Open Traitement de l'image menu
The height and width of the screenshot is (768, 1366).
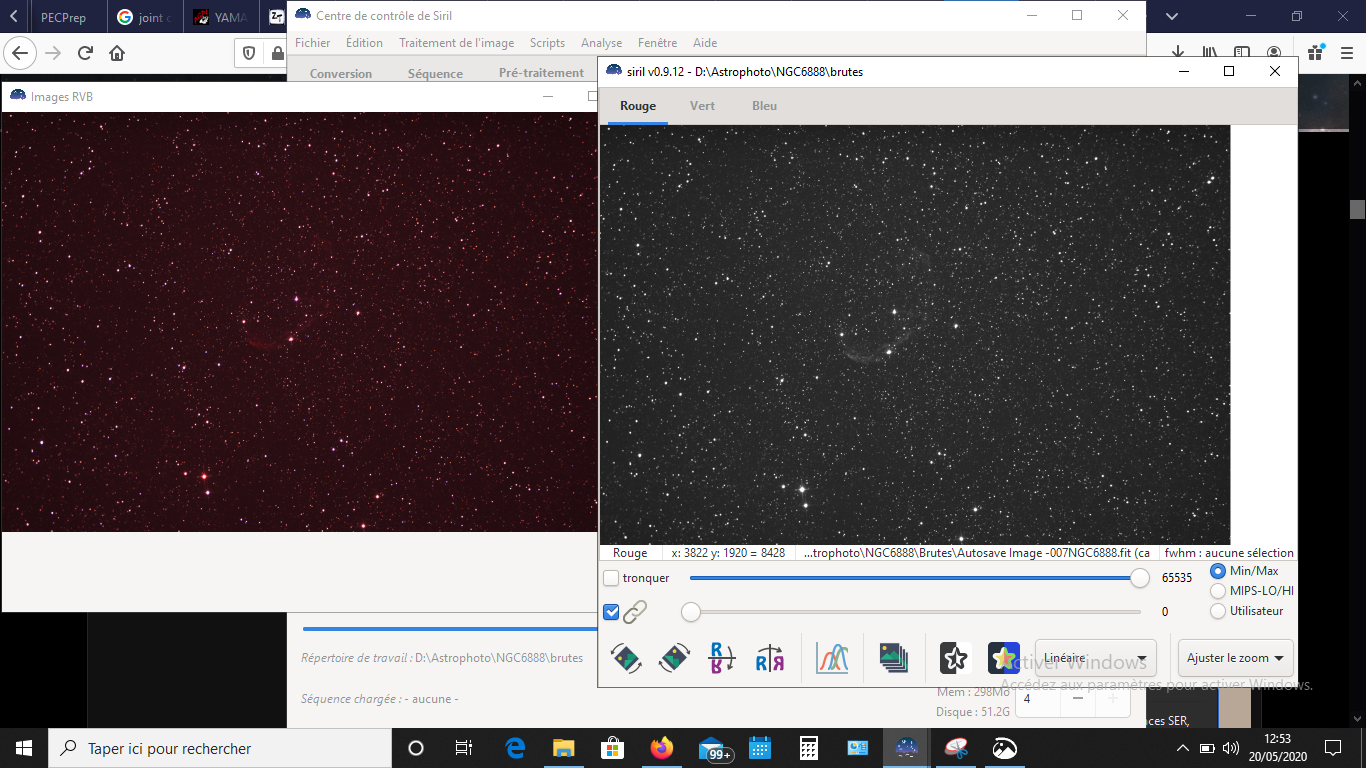click(x=457, y=43)
